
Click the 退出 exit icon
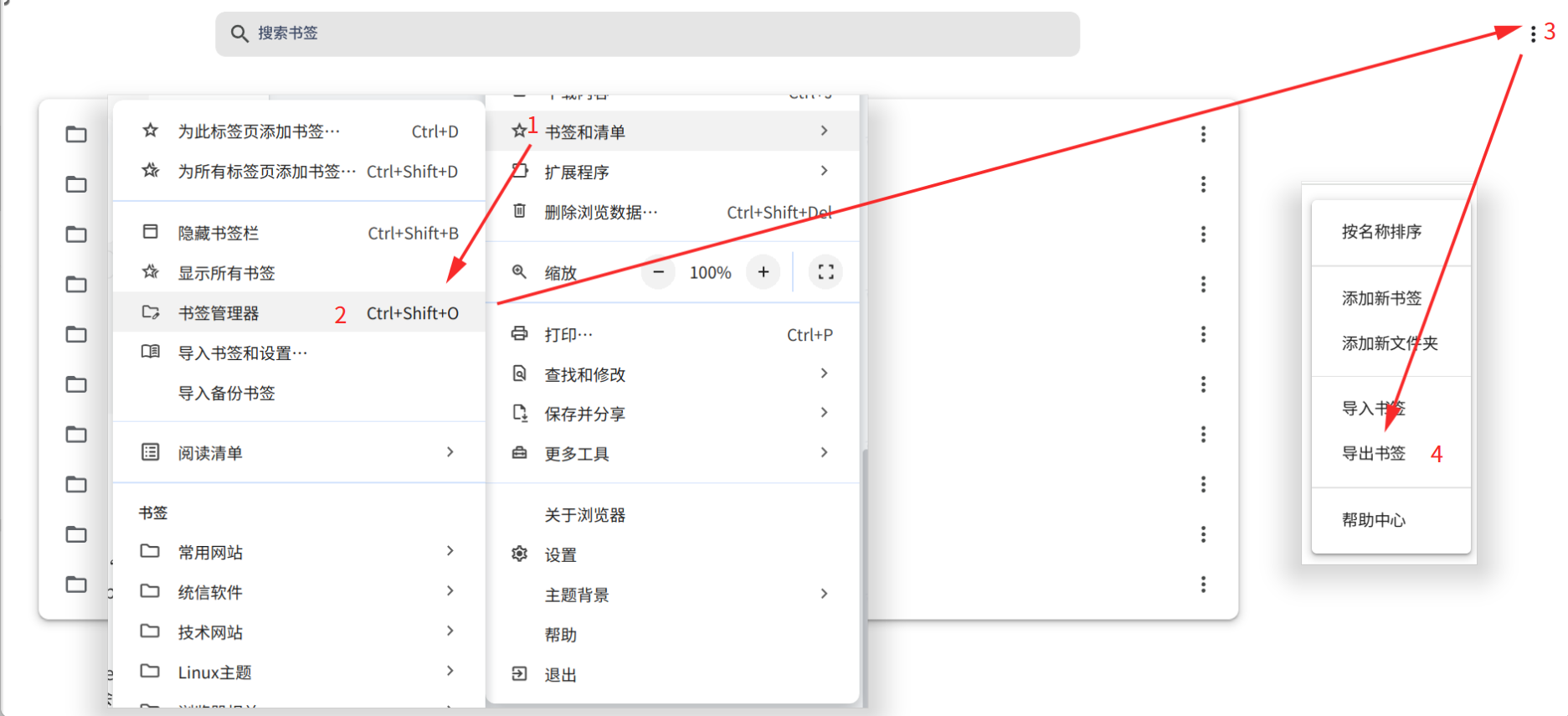coord(520,673)
